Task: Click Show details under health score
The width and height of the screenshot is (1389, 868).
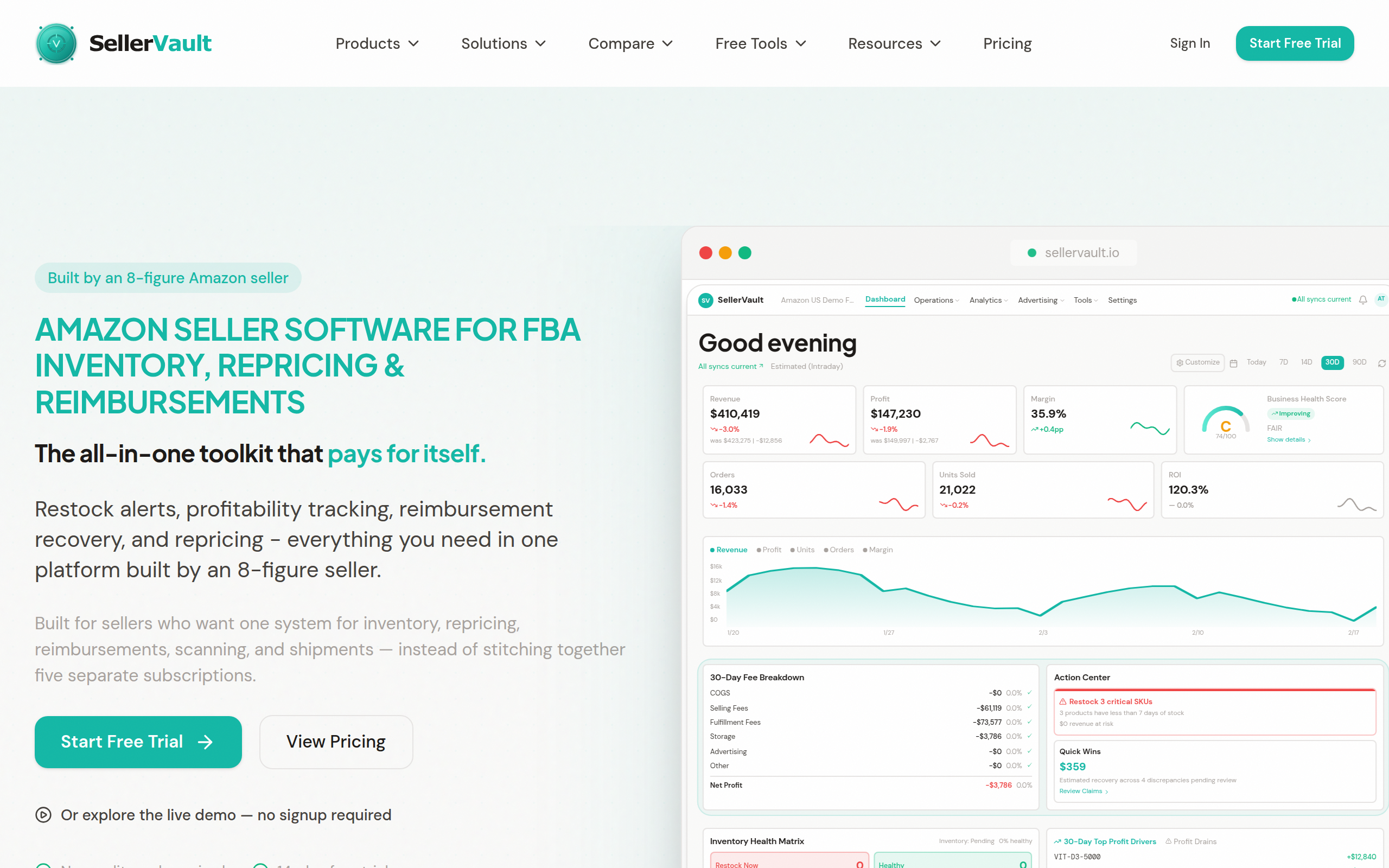Action: (1289, 440)
